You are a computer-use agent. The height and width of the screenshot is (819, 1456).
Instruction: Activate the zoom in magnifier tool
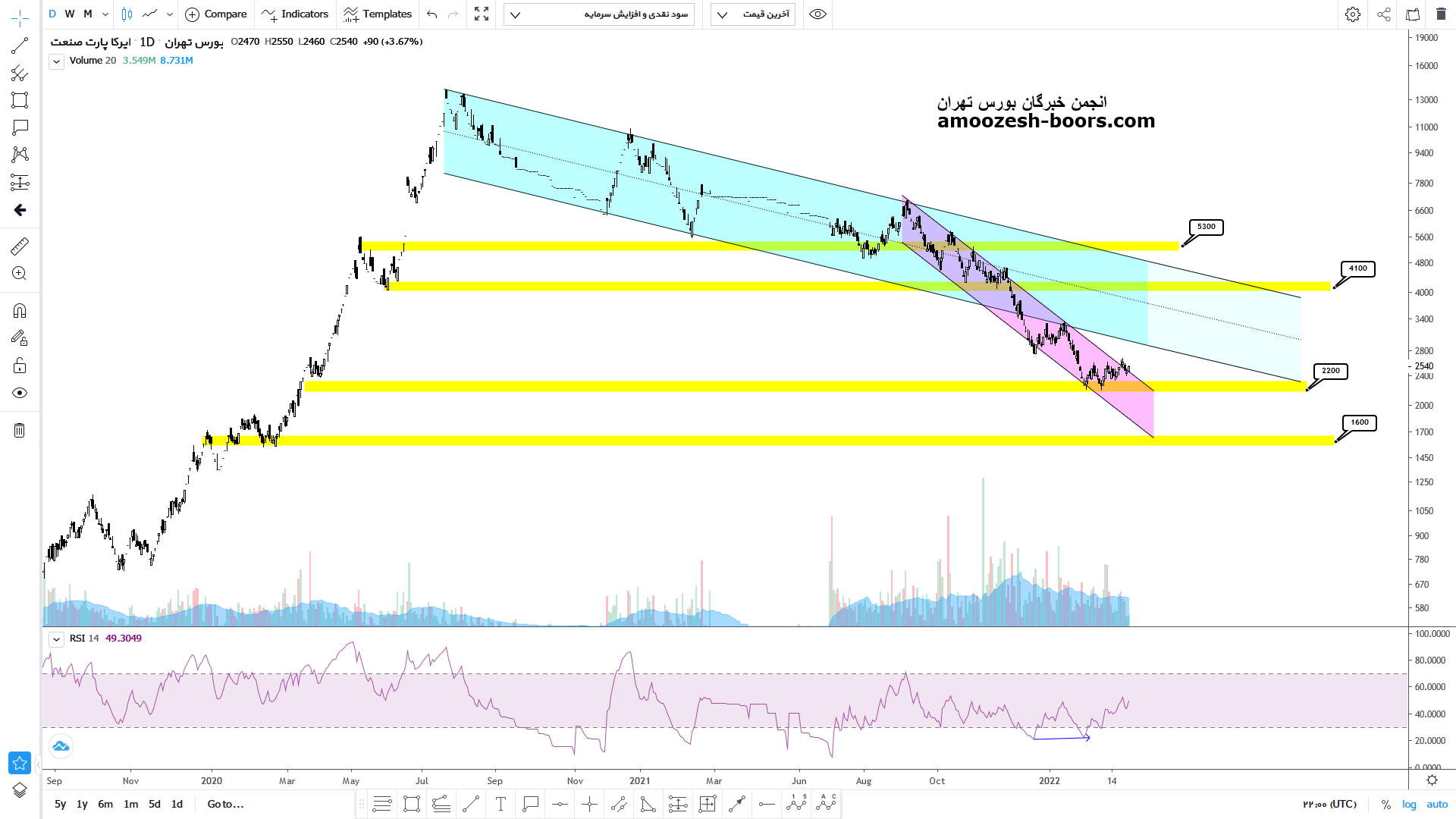coord(20,274)
